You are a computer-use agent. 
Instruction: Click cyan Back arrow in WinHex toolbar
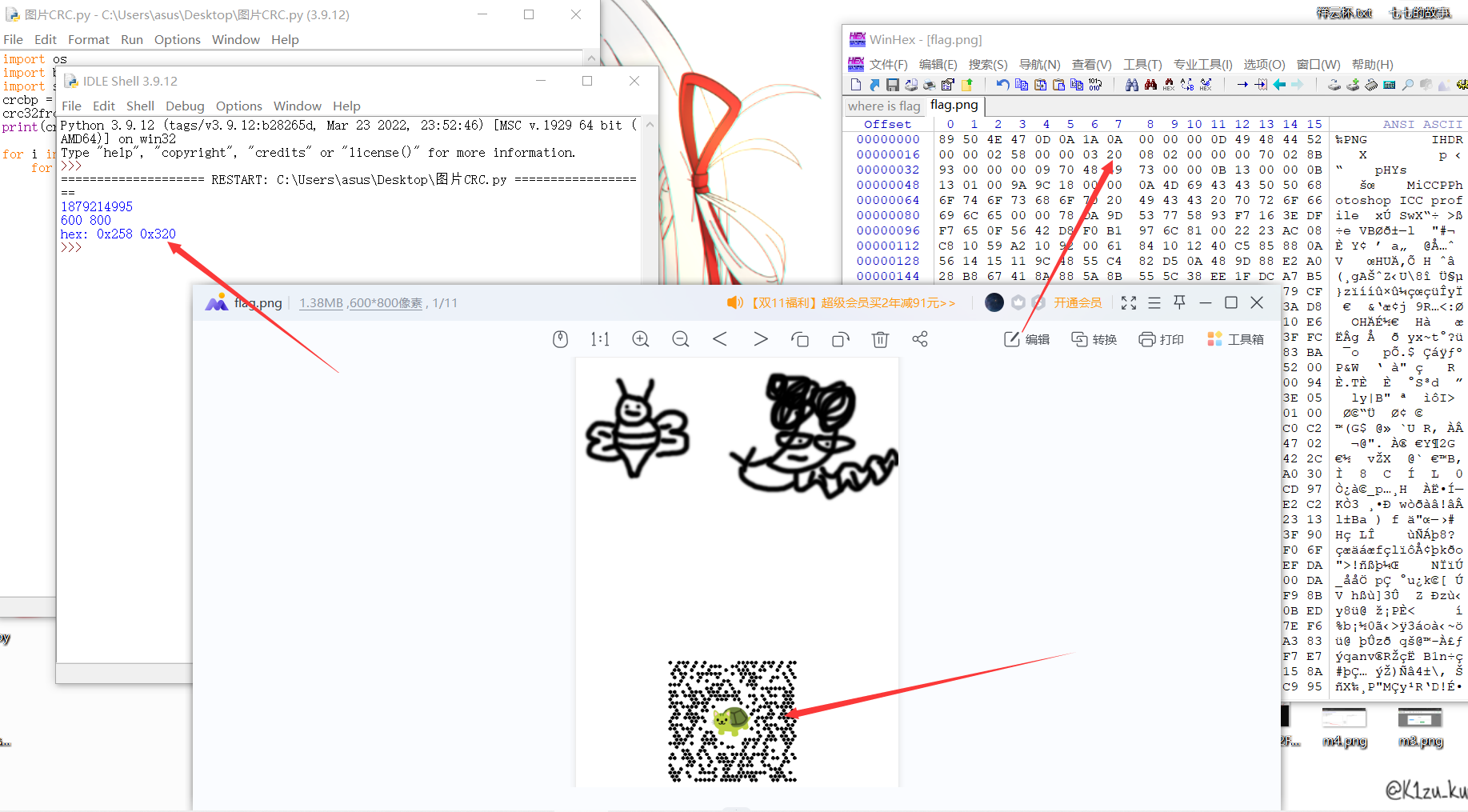(1279, 85)
